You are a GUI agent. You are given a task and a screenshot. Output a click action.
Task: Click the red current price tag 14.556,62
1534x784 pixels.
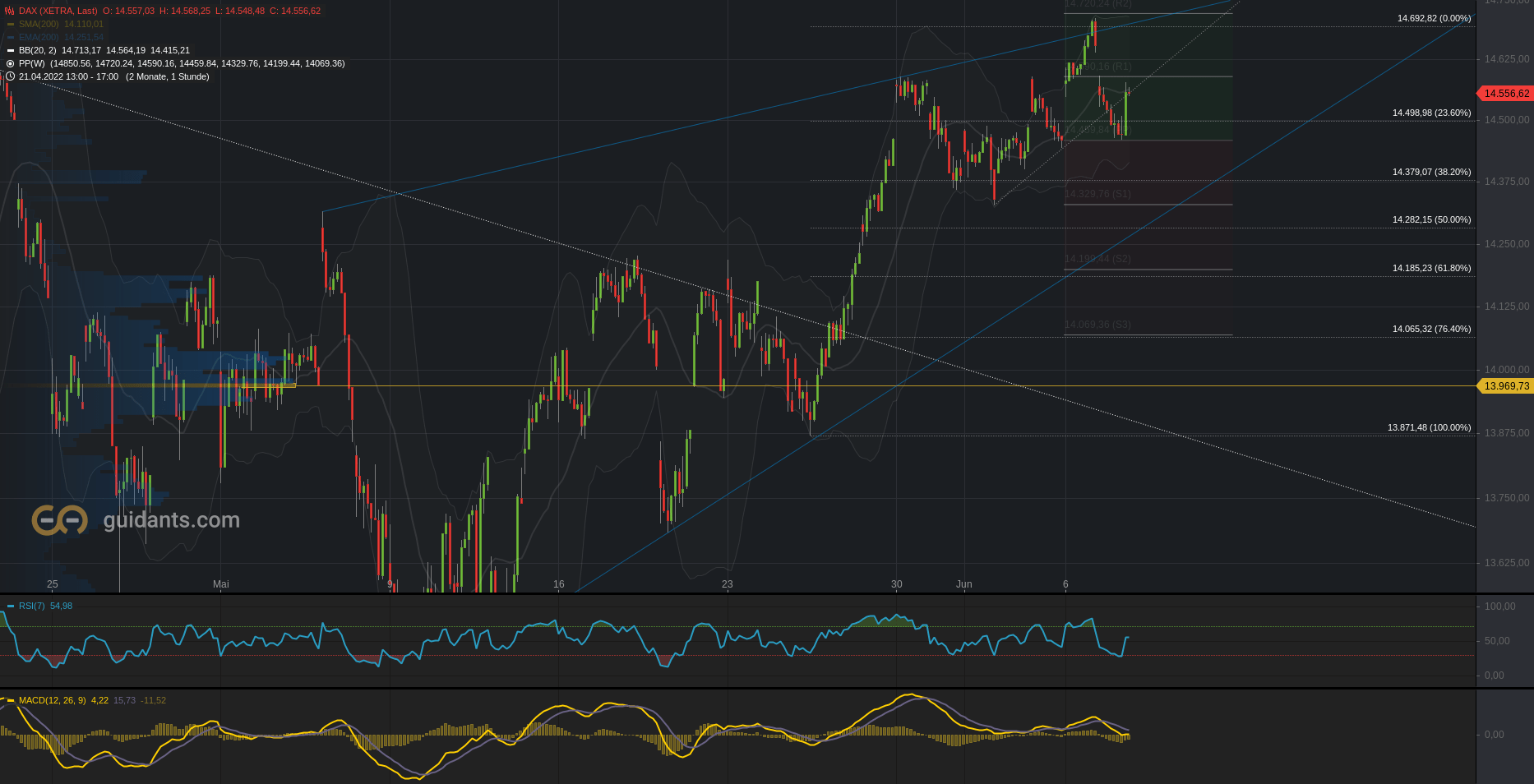tap(1506, 93)
